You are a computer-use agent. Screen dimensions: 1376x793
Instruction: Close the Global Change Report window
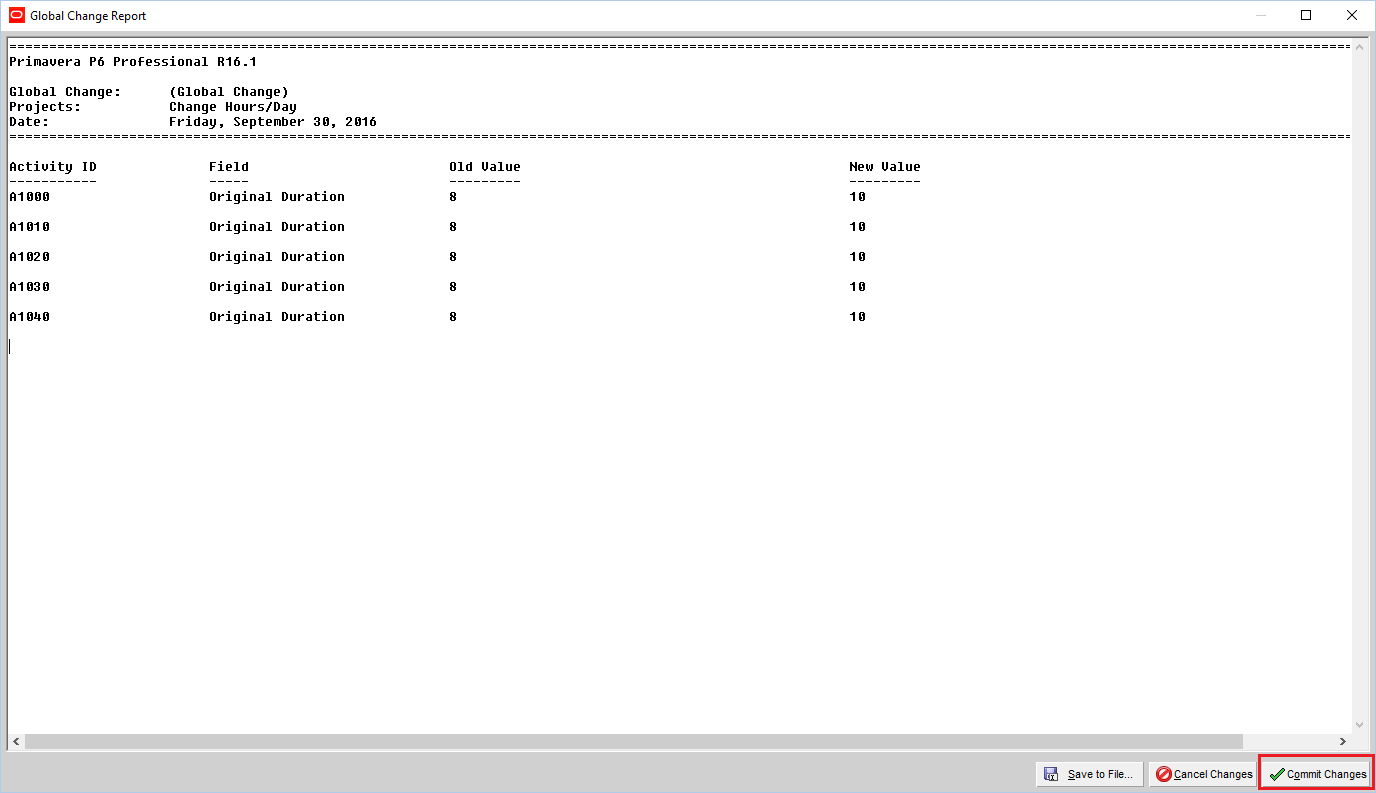pos(1352,15)
